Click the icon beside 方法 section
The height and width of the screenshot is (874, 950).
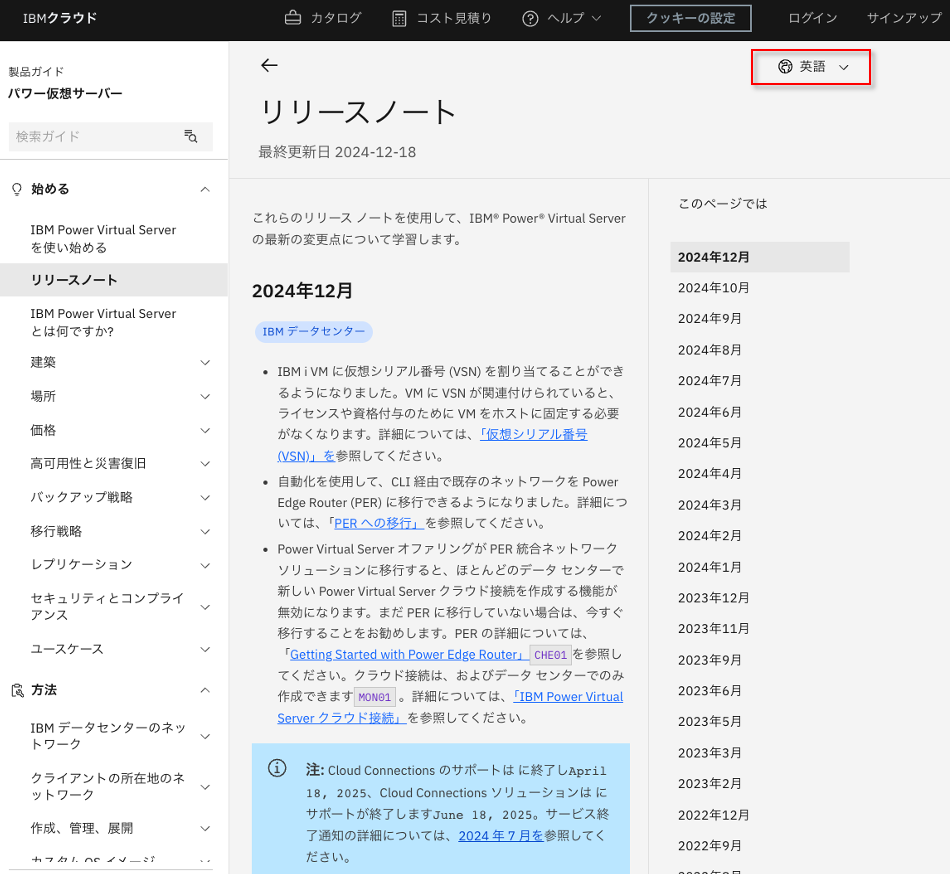coord(18,690)
